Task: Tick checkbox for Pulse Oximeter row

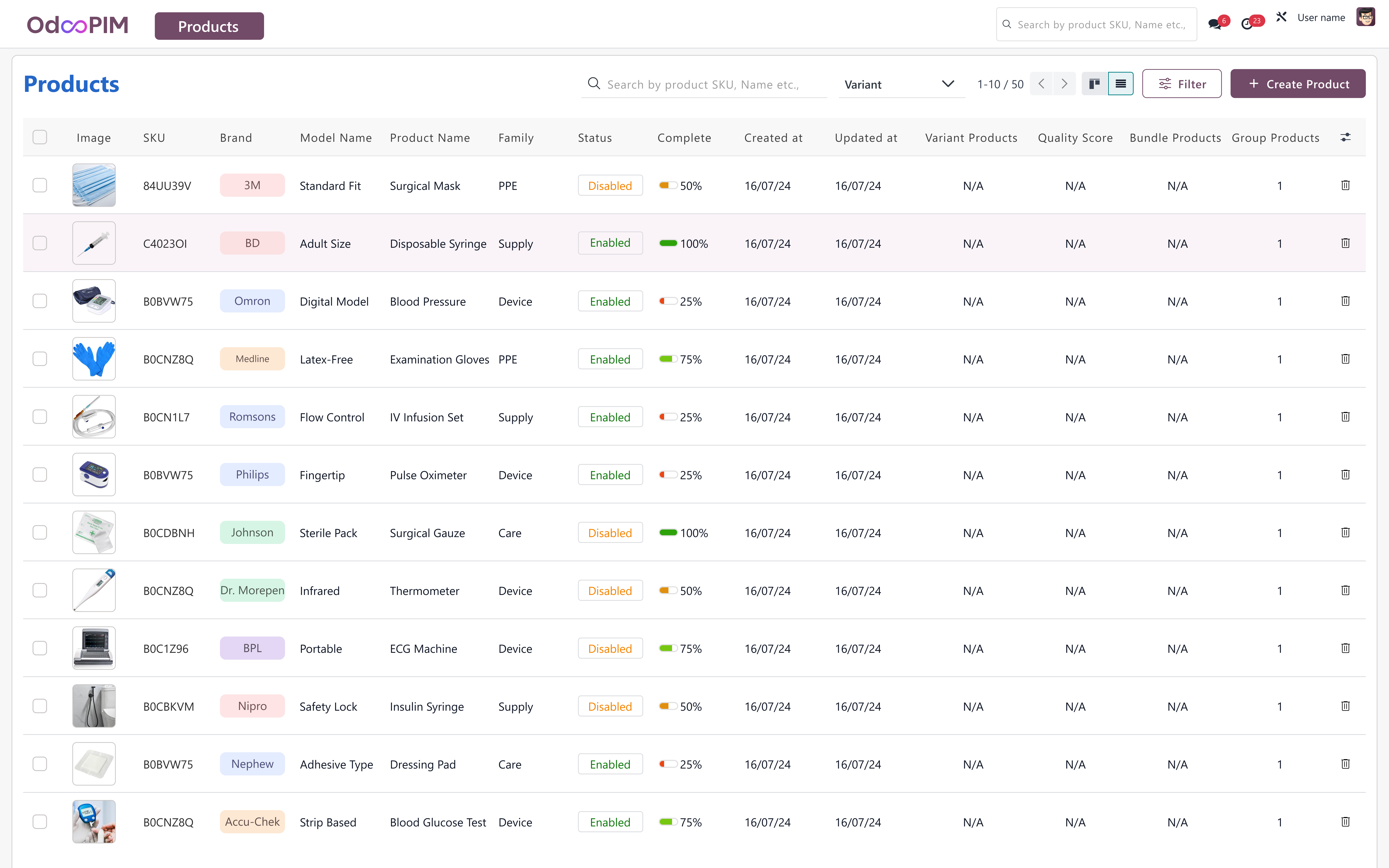Action: [40, 475]
